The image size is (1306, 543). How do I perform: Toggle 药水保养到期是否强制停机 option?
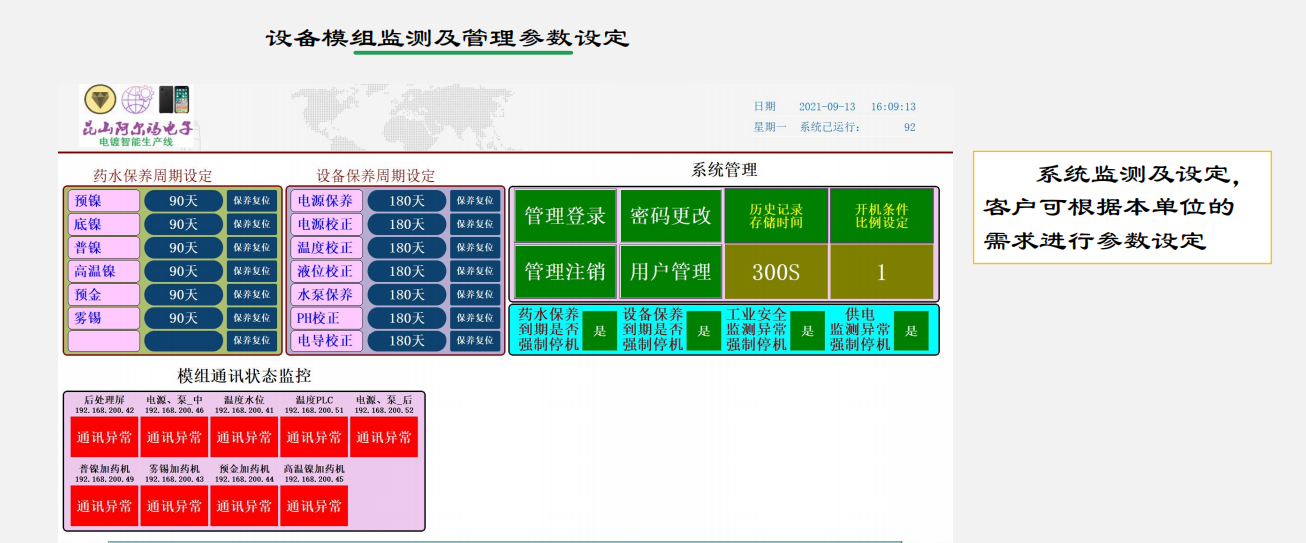[600, 331]
